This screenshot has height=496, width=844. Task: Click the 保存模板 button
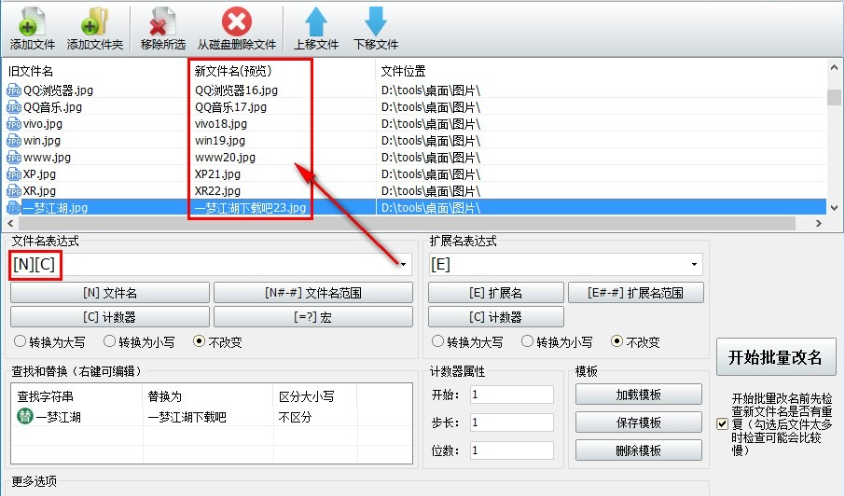pyautogui.click(x=638, y=423)
